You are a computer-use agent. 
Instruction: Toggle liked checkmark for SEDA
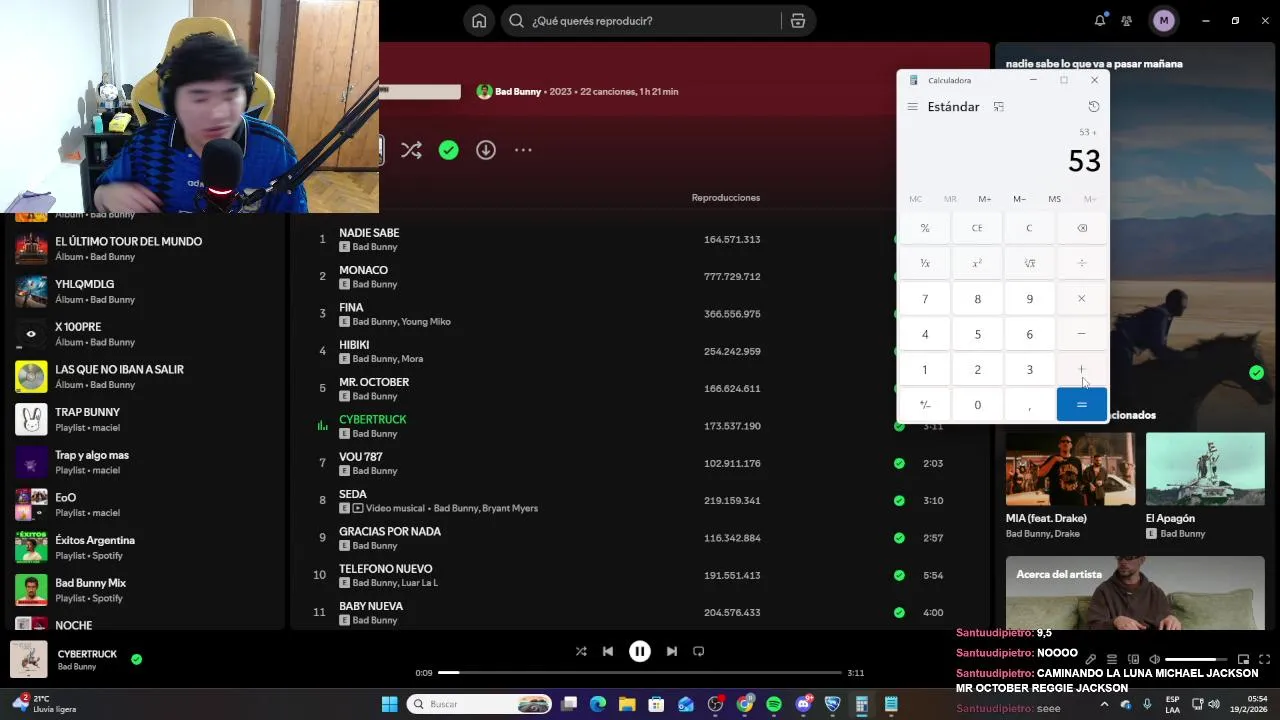pyautogui.click(x=899, y=501)
